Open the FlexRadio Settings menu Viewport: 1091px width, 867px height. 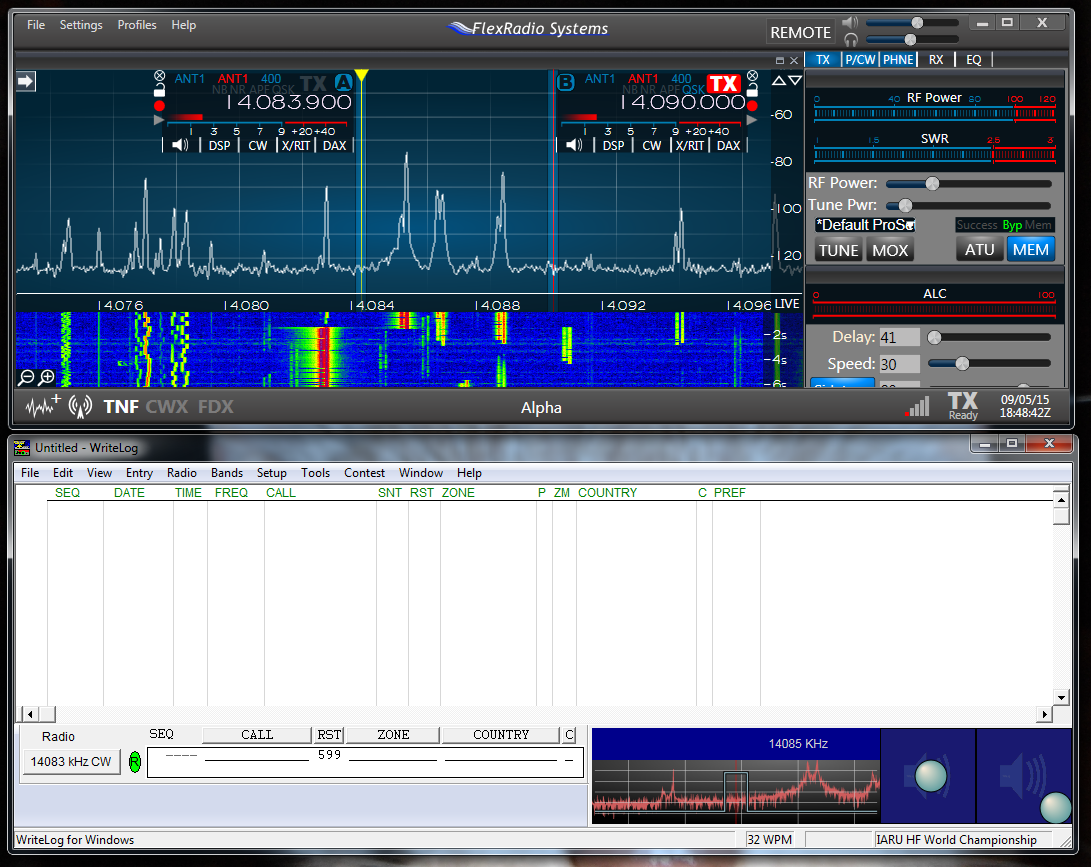[81, 25]
